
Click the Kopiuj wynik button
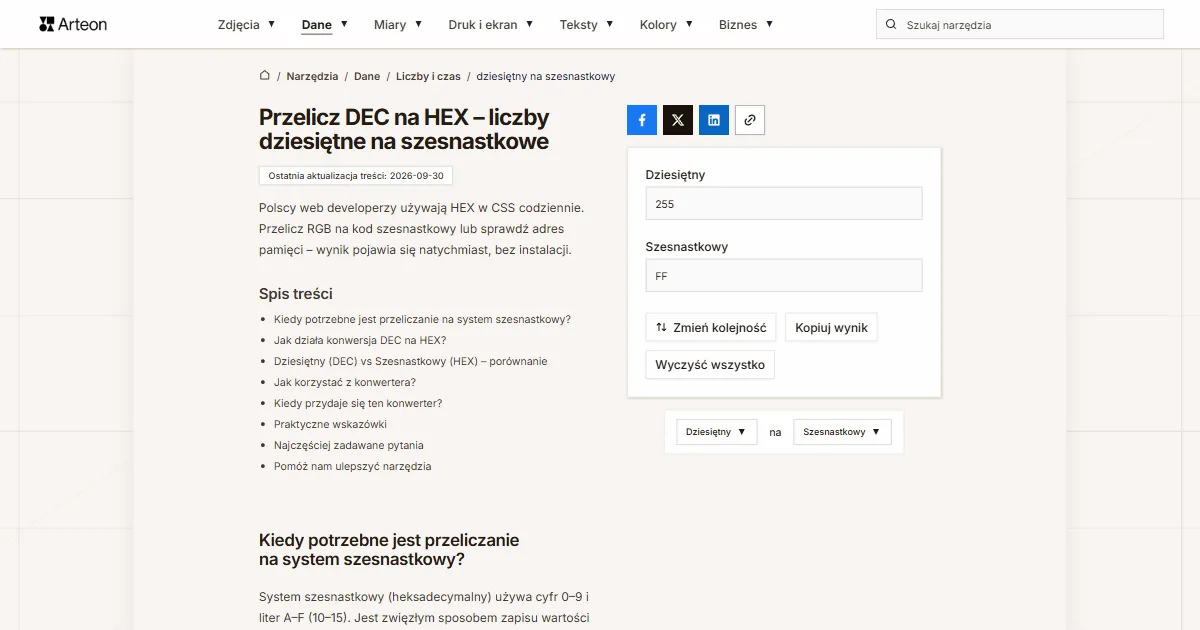pos(831,328)
